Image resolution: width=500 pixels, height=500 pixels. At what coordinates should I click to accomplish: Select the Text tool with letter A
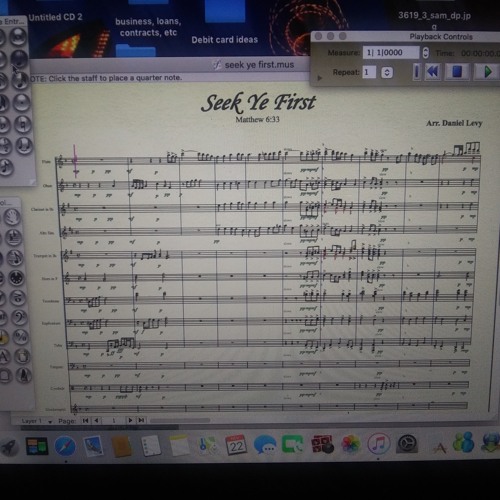4,357
